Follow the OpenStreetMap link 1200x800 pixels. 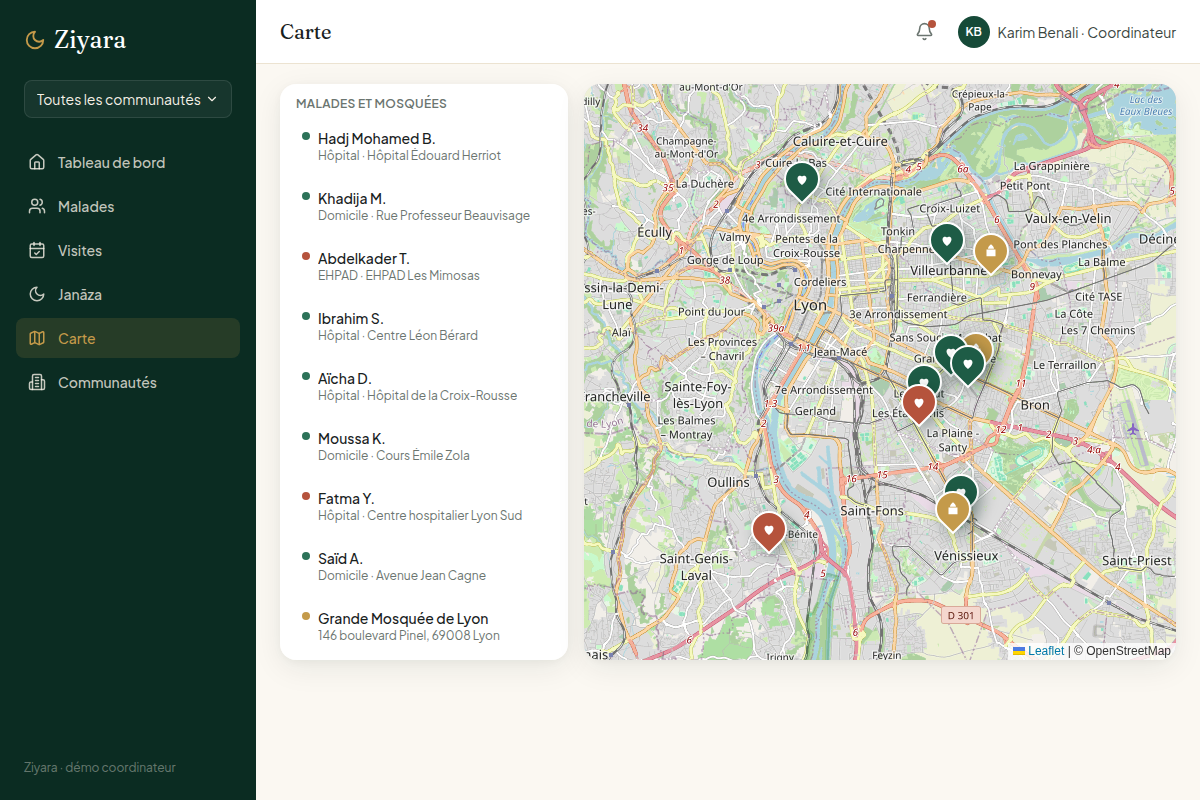1128,651
